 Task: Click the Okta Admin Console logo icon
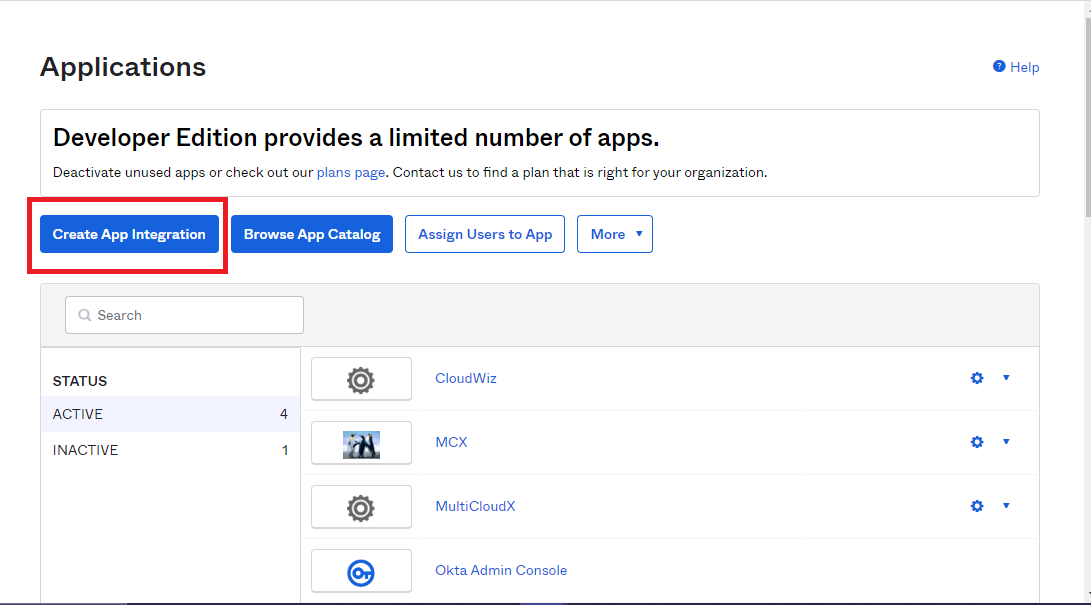coord(361,572)
